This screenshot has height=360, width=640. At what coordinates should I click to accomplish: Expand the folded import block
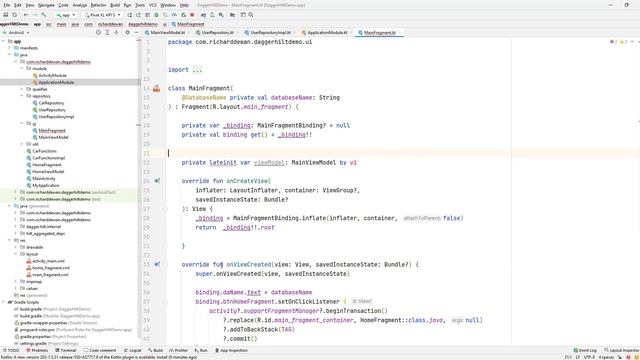click(x=197, y=70)
